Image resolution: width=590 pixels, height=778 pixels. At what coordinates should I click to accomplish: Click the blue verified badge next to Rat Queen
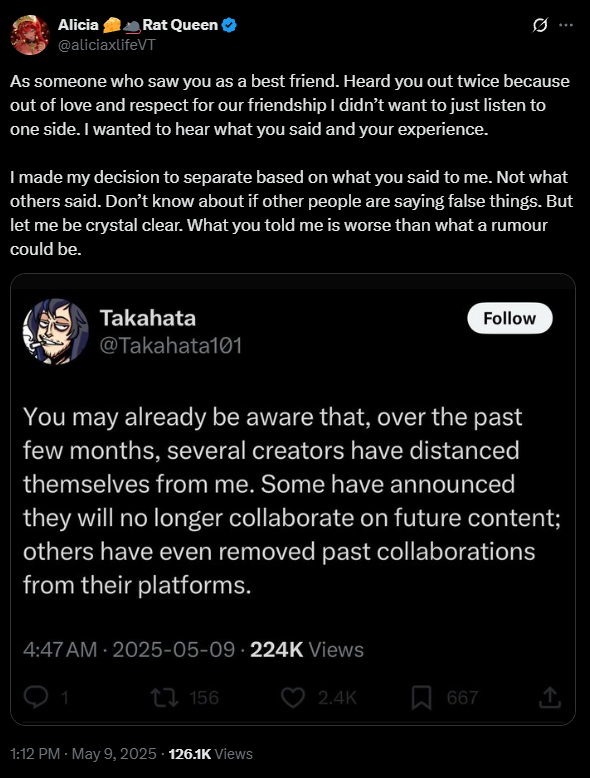(x=229, y=25)
